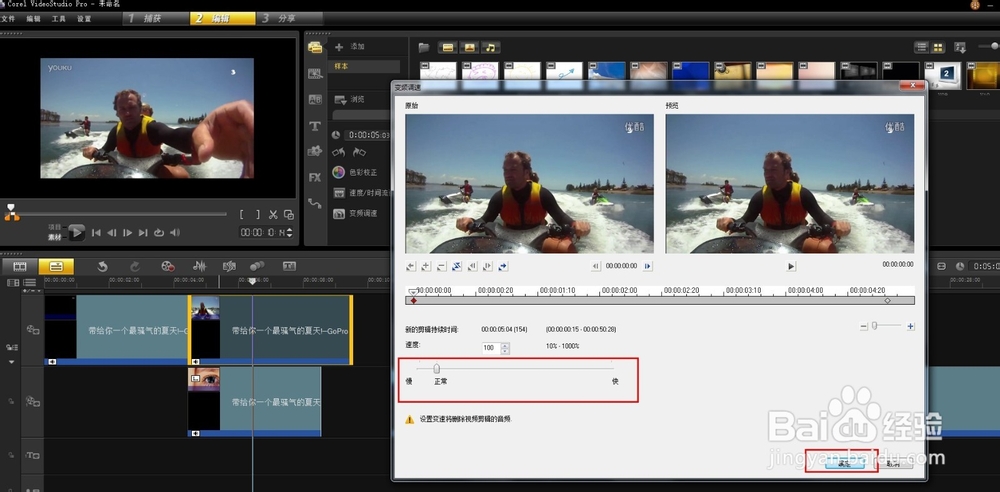Increase speed value with spinner up arrow

pyautogui.click(x=505, y=345)
